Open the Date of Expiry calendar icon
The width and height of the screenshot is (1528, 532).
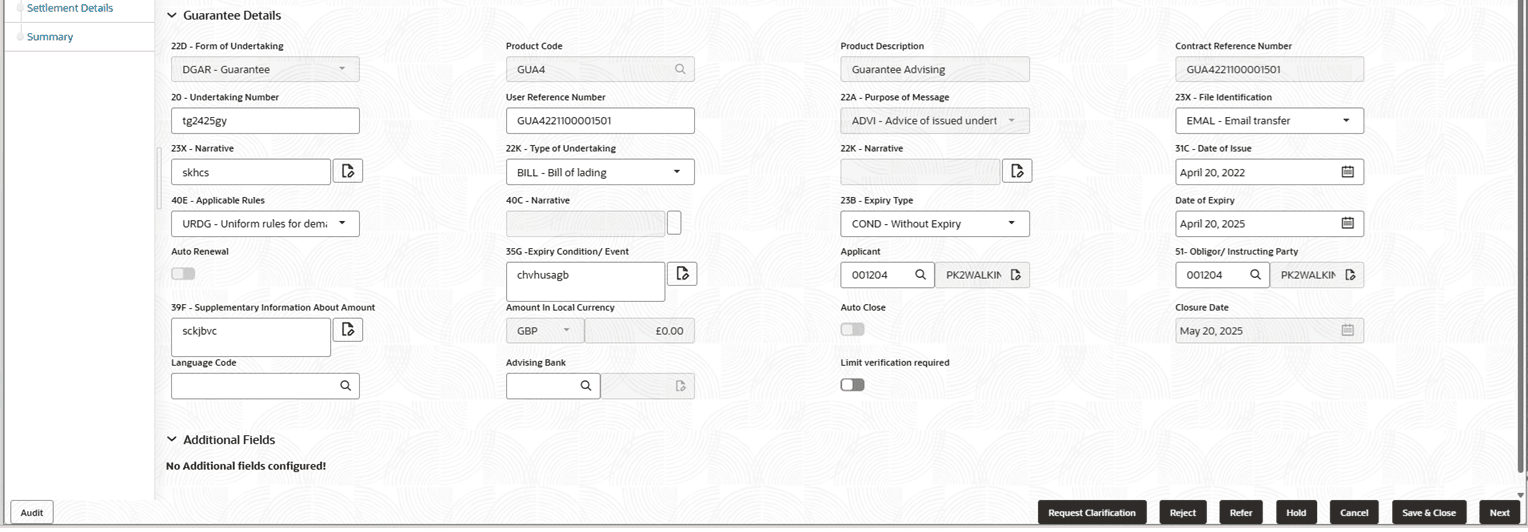click(1347, 223)
